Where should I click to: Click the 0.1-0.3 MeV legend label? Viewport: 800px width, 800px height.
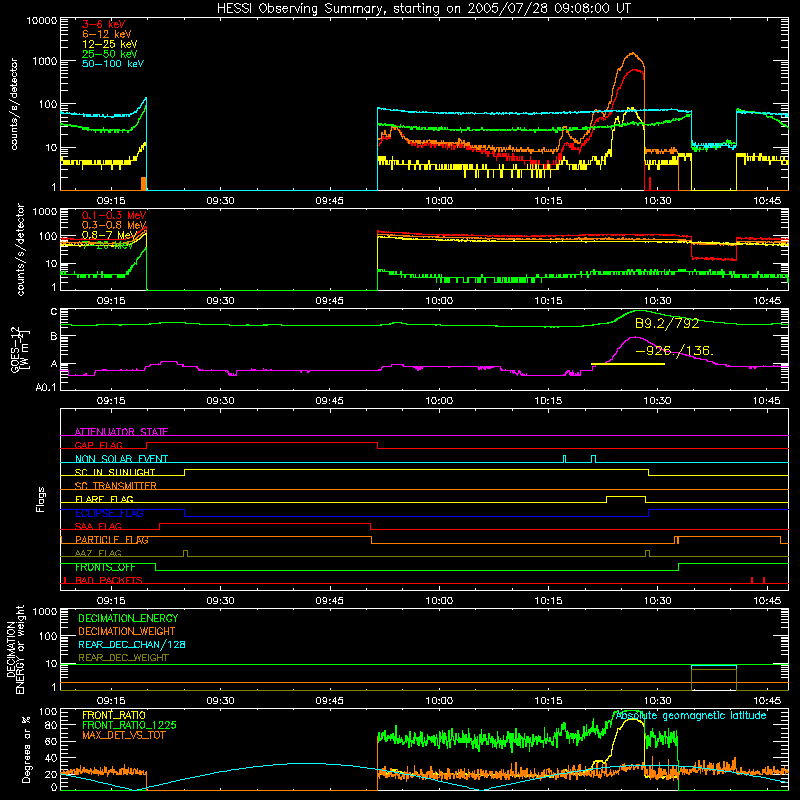tap(114, 215)
